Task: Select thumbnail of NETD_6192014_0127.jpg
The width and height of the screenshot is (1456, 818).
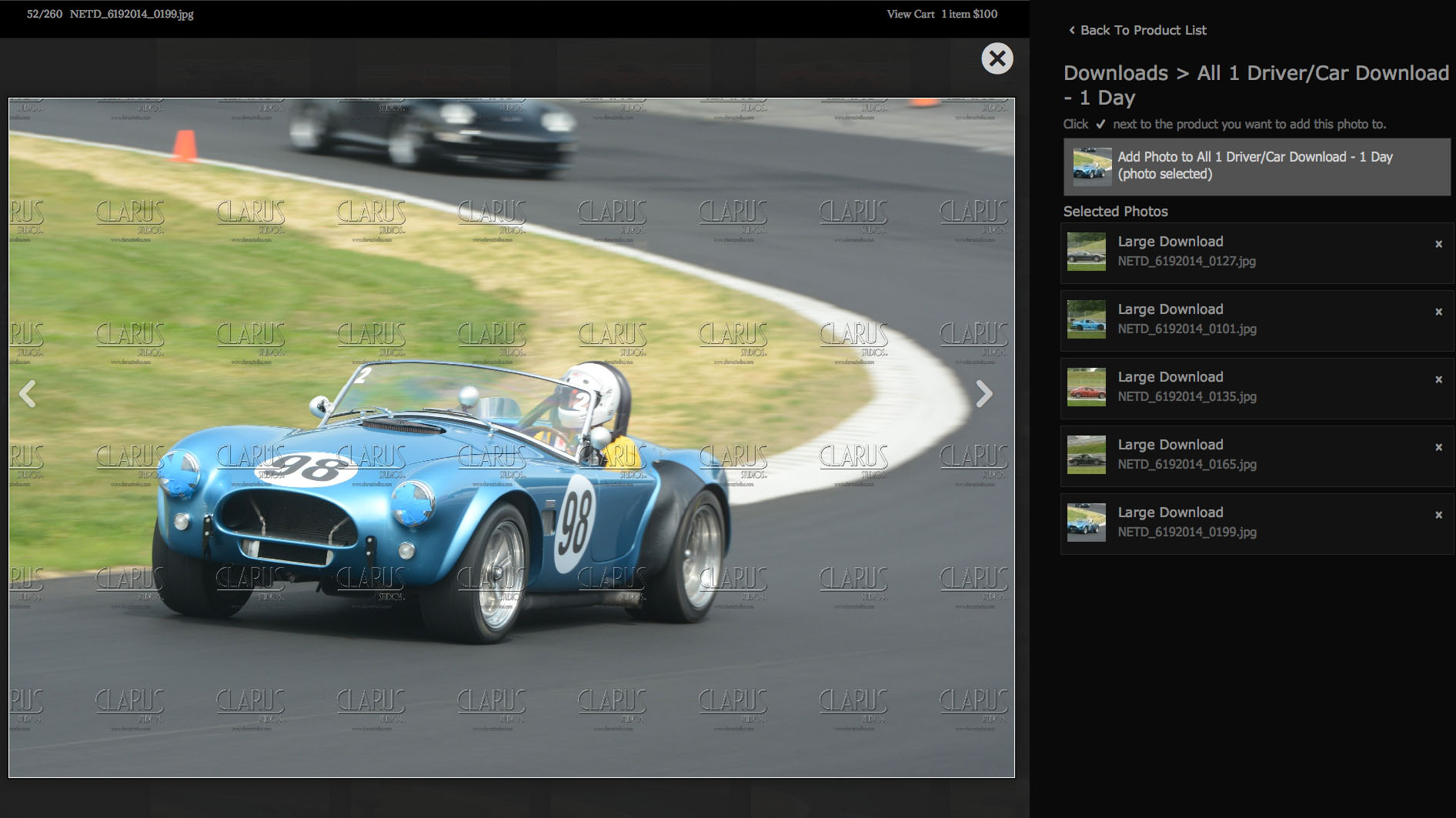Action: point(1086,252)
